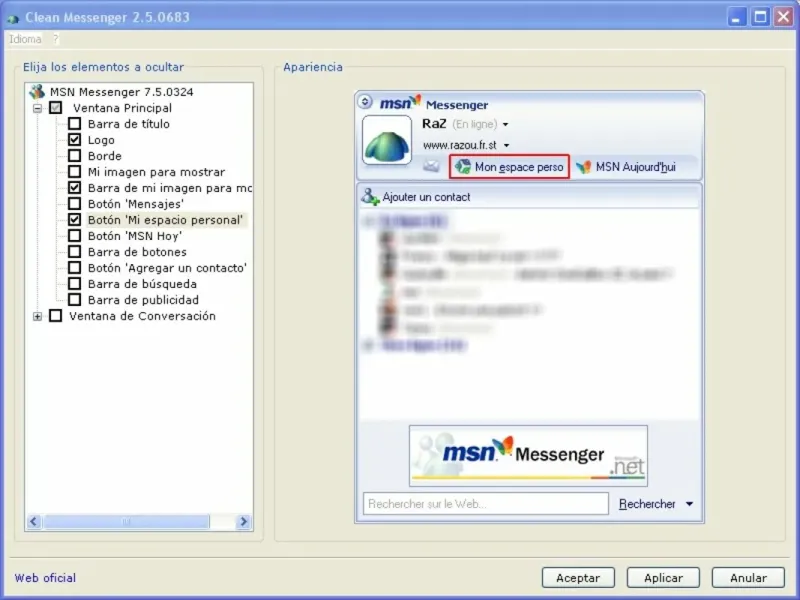The height and width of the screenshot is (600, 800).
Task: Open the www.razou.fr.st dropdown arrow
Action: click(x=507, y=145)
